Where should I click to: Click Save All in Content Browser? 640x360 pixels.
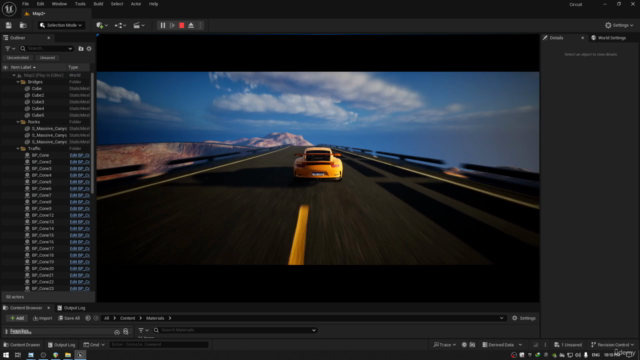pyautogui.click(x=69, y=318)
